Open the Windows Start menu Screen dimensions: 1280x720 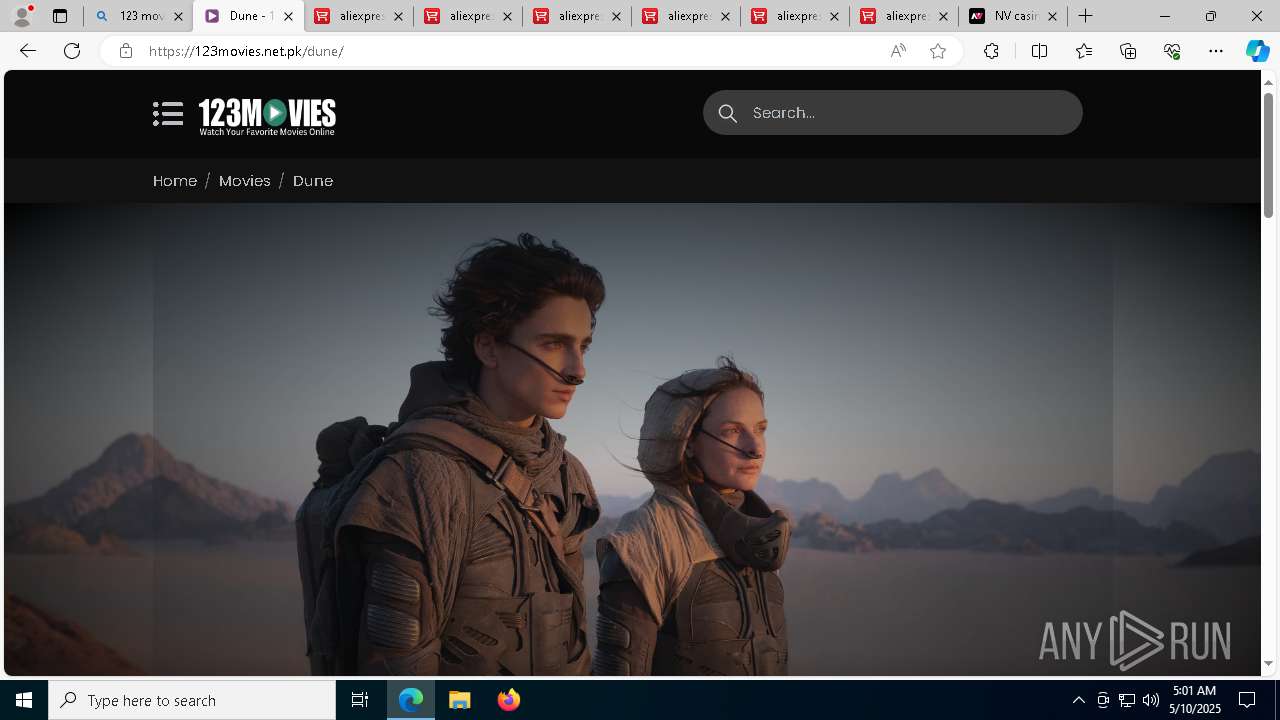coord(24,700)
